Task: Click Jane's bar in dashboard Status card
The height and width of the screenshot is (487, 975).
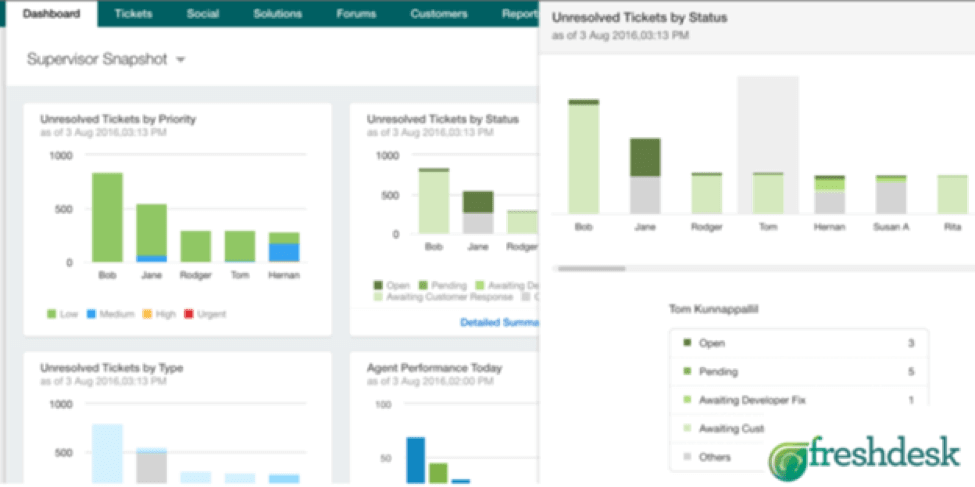Action: (478, 213)
